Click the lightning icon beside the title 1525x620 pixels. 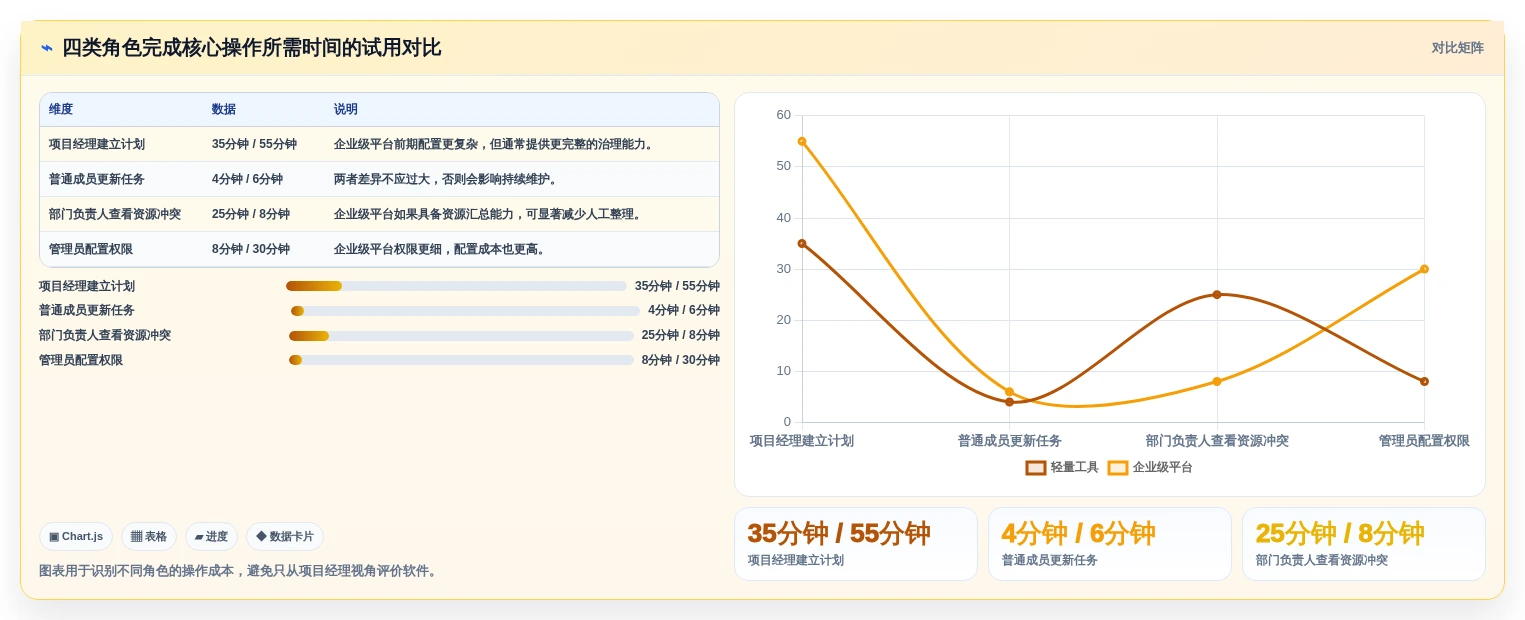47,48
